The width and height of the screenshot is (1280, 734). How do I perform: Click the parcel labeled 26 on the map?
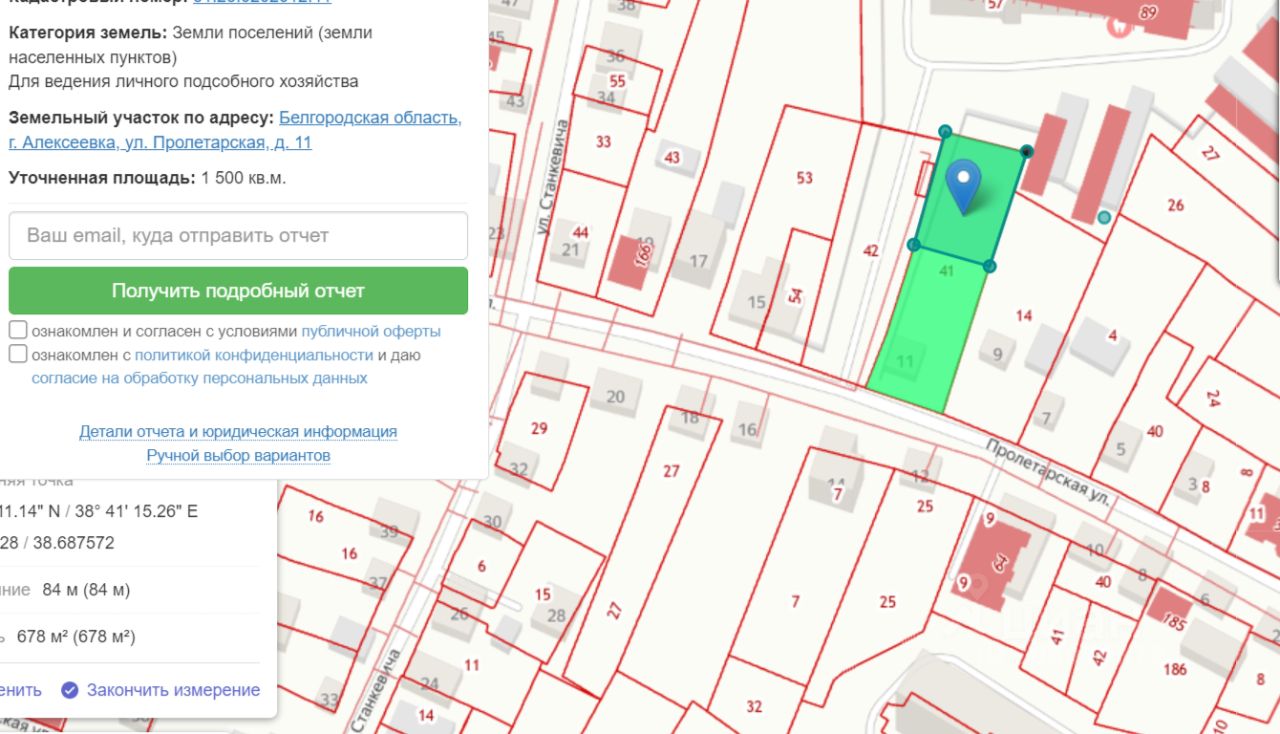coord(1175,205)
